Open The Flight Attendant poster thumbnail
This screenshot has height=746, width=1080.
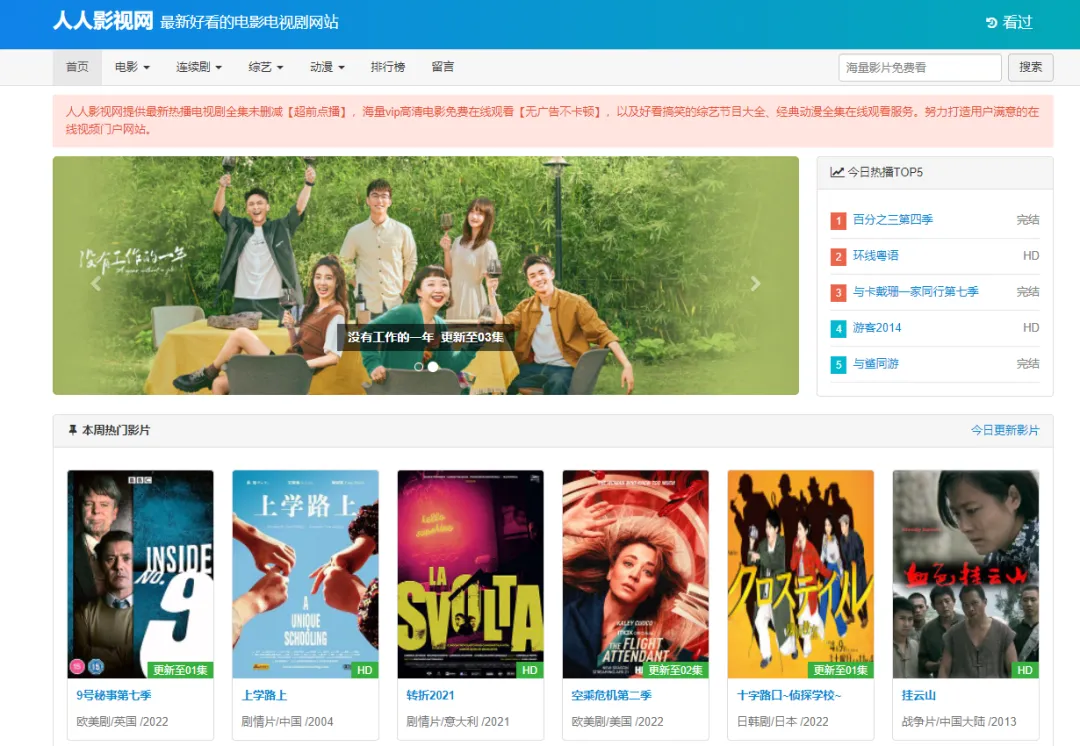636,574
